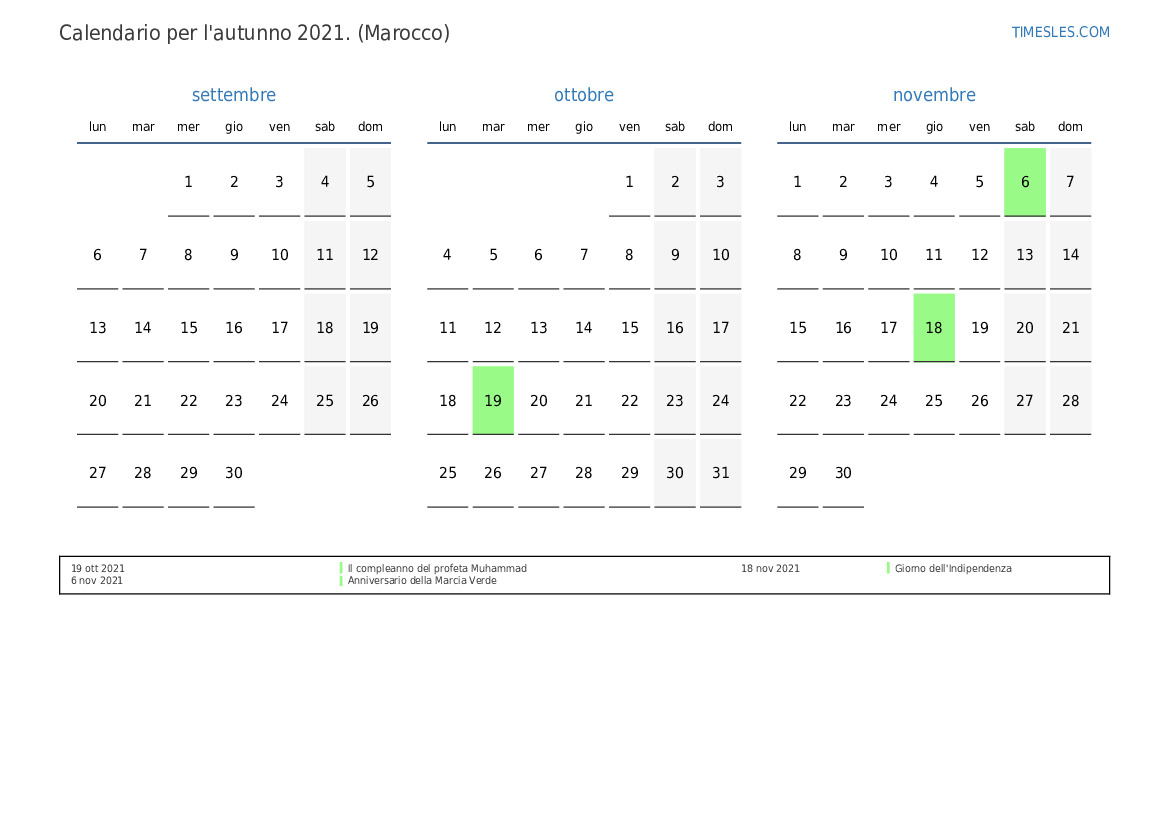Viewport: 1169px width, 827px height.
Task: Select the novembre month heading
Action: pyautogui.click(x=934, y=95)
